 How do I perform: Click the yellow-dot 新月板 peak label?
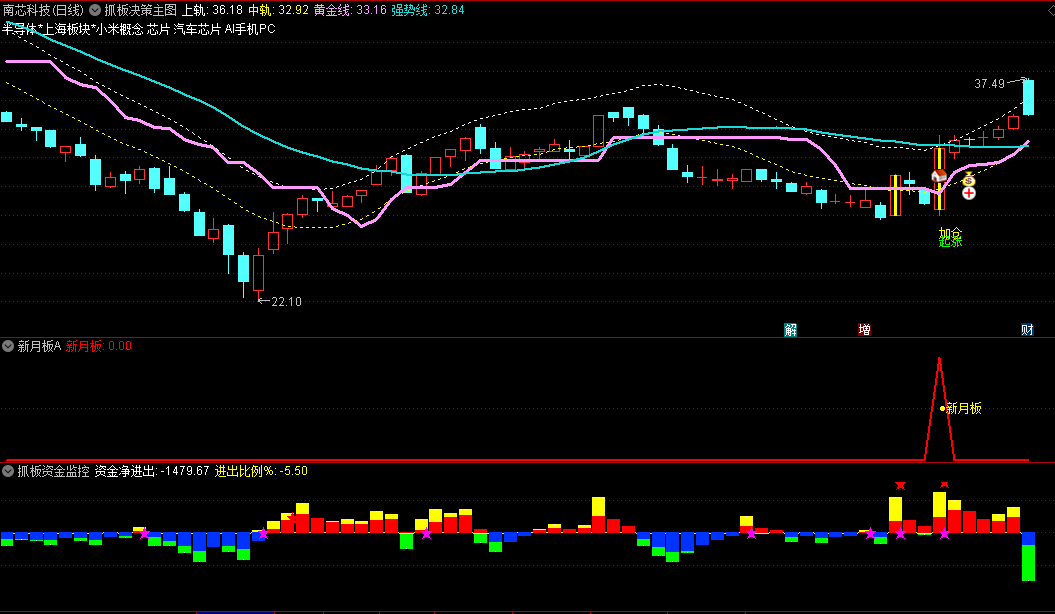click(x=961, y=408)
